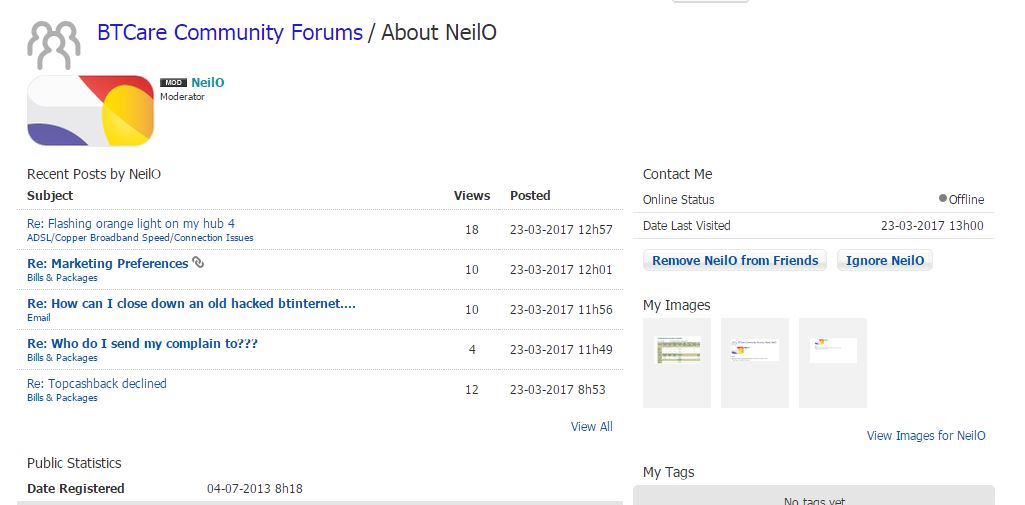Click the Moderator rank label
1025x505 pixels.
[x=182, y=97]
